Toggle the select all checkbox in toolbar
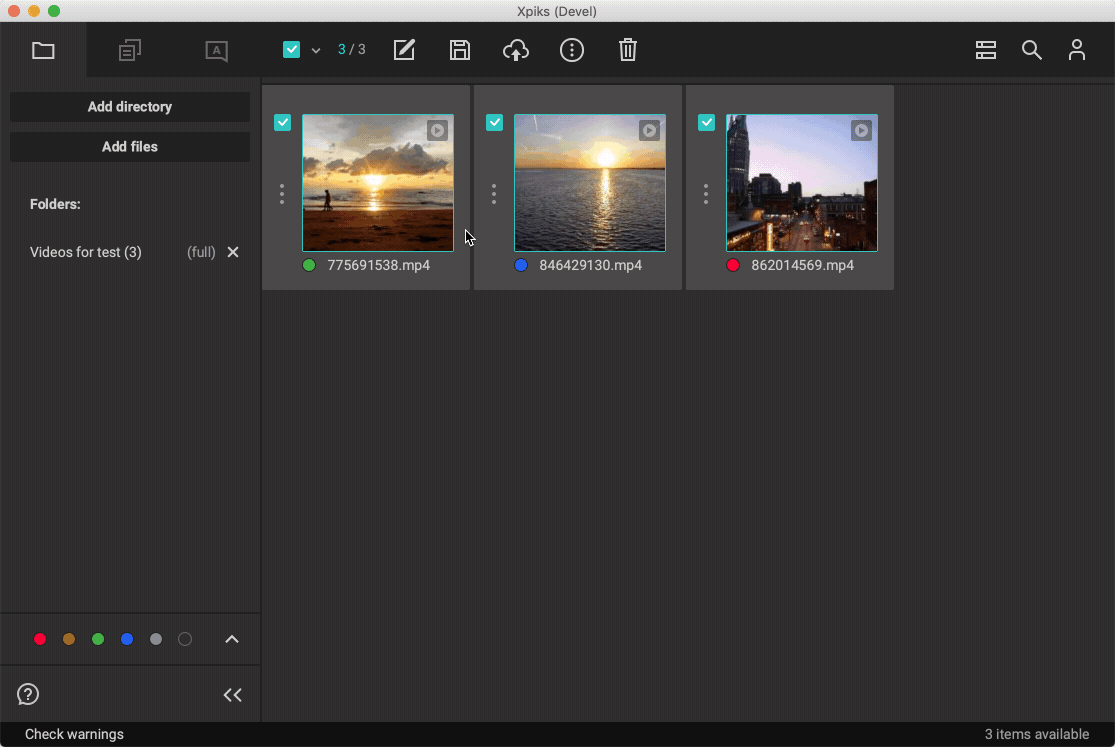The height and width of the screenshot is (747, 1115). 292,50
